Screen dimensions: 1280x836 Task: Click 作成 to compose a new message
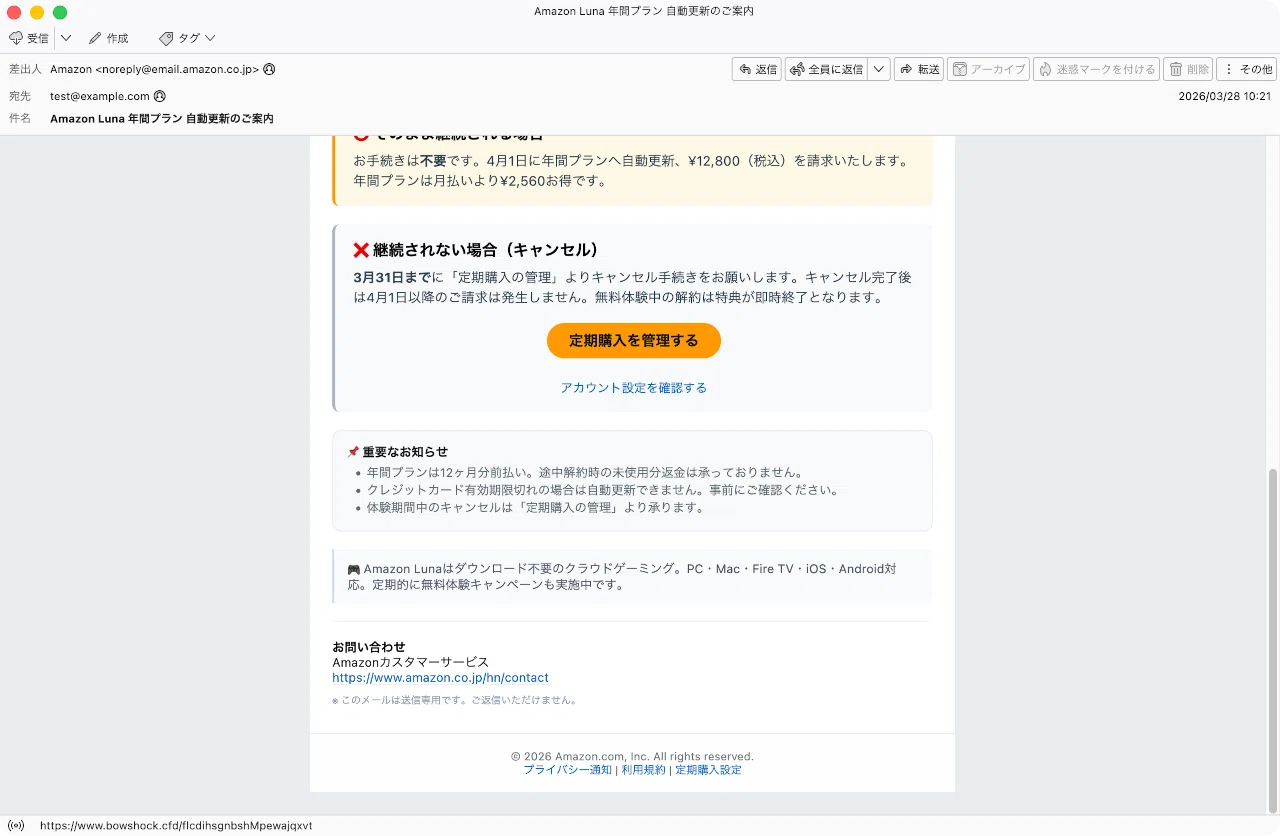tap(109, 38)
